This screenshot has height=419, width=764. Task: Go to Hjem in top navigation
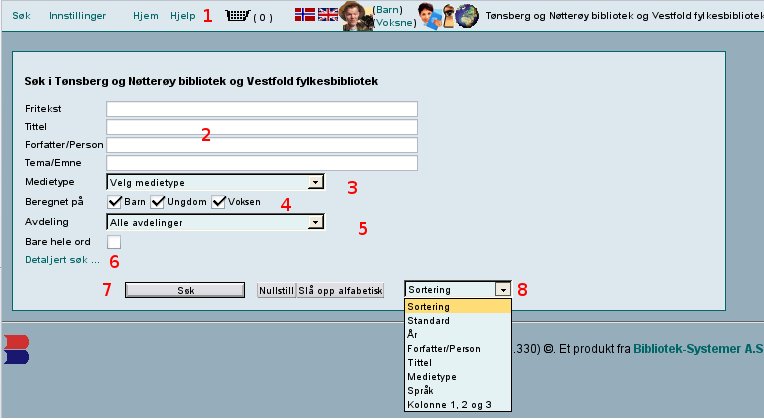[x=146, y=16]
